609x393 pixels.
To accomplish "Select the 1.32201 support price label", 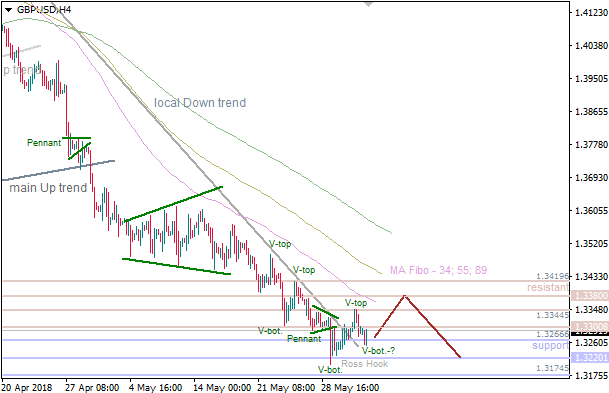I will (591, 358).
